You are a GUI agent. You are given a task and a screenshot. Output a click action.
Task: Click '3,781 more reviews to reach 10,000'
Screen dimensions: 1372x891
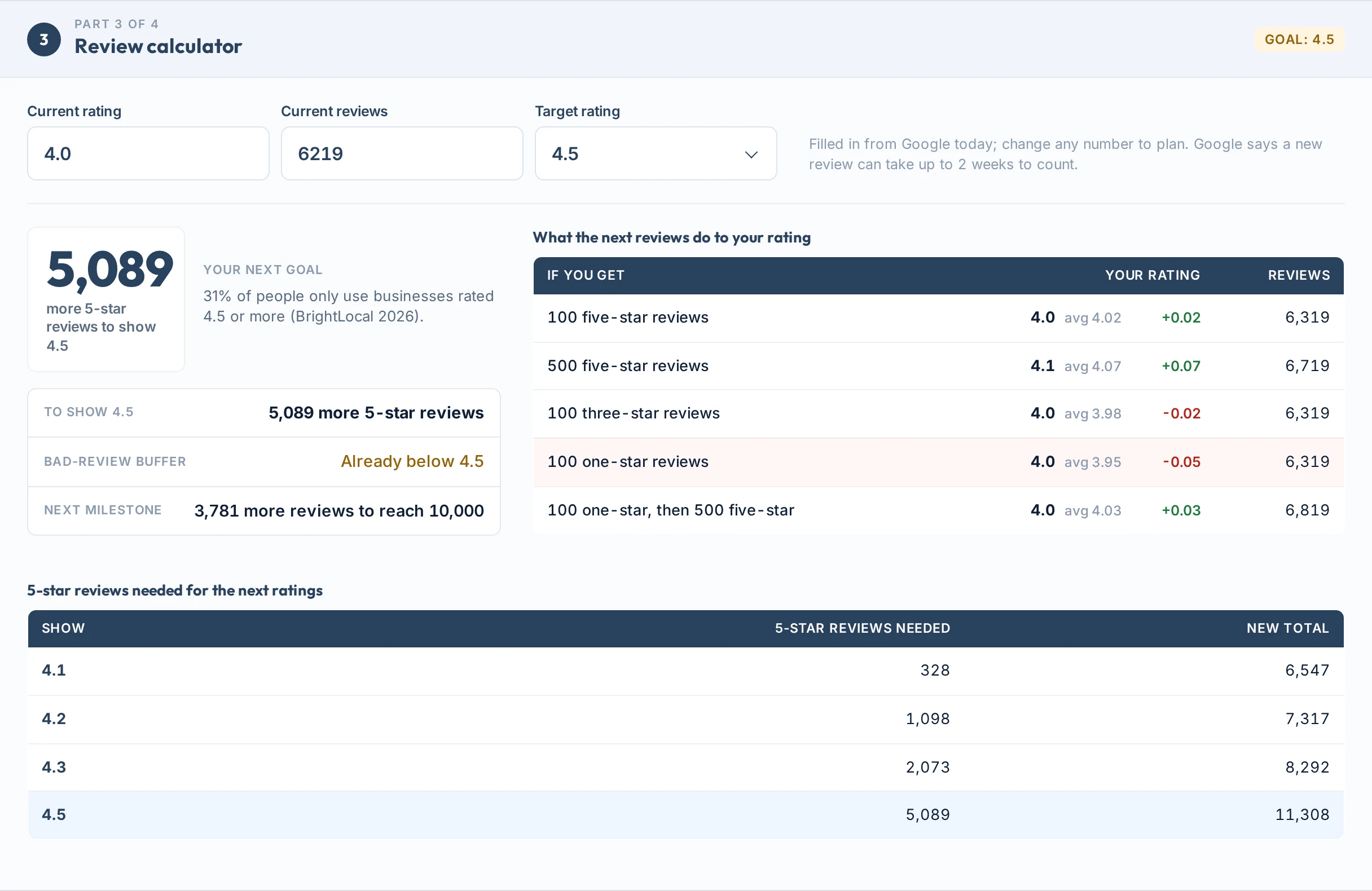pos(339,510)
